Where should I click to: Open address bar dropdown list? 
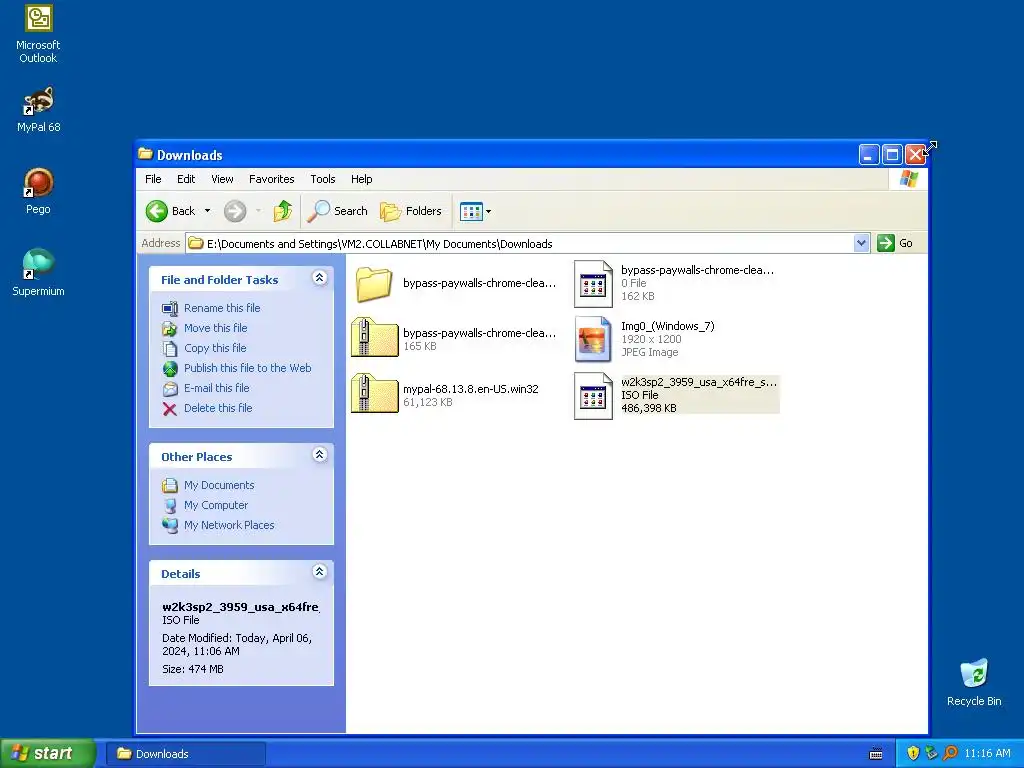(861, 244)
